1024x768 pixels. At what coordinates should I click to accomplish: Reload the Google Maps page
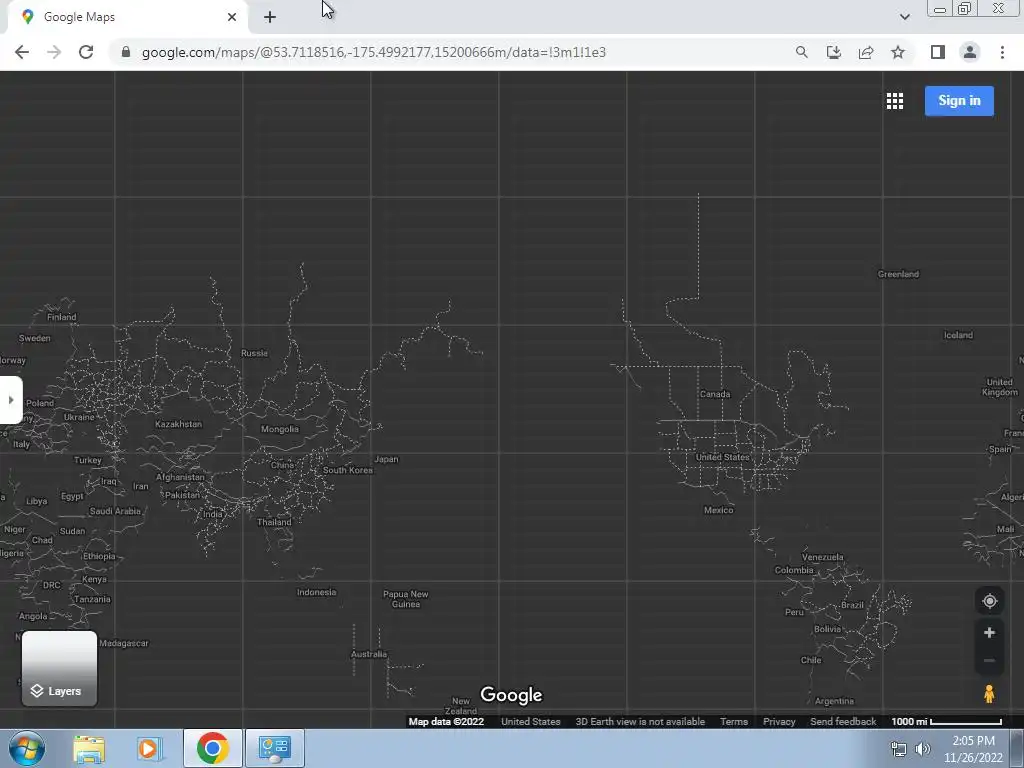pyautogui.click(x=86, y=52)
